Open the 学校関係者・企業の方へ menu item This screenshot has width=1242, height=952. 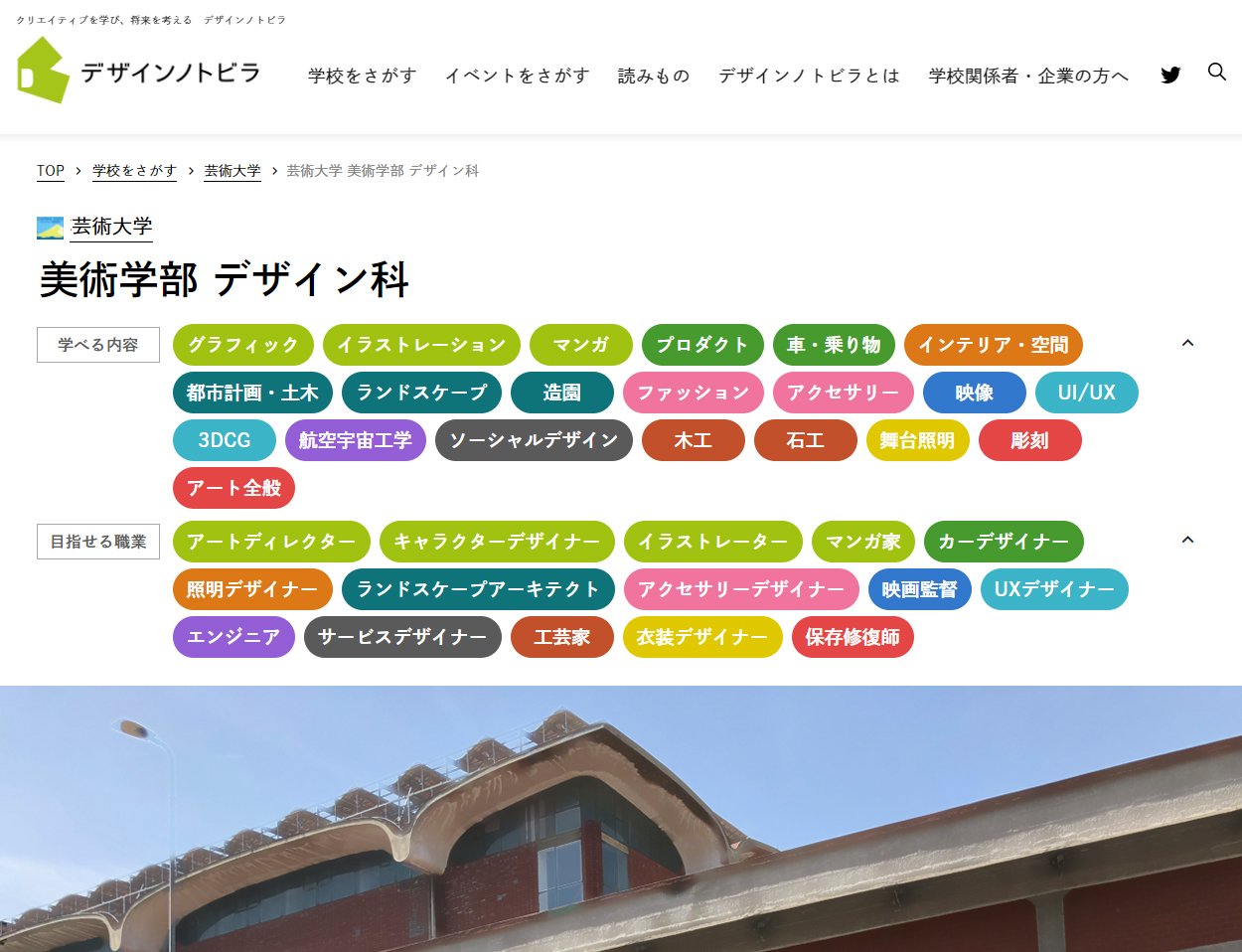coord(1029,76)
